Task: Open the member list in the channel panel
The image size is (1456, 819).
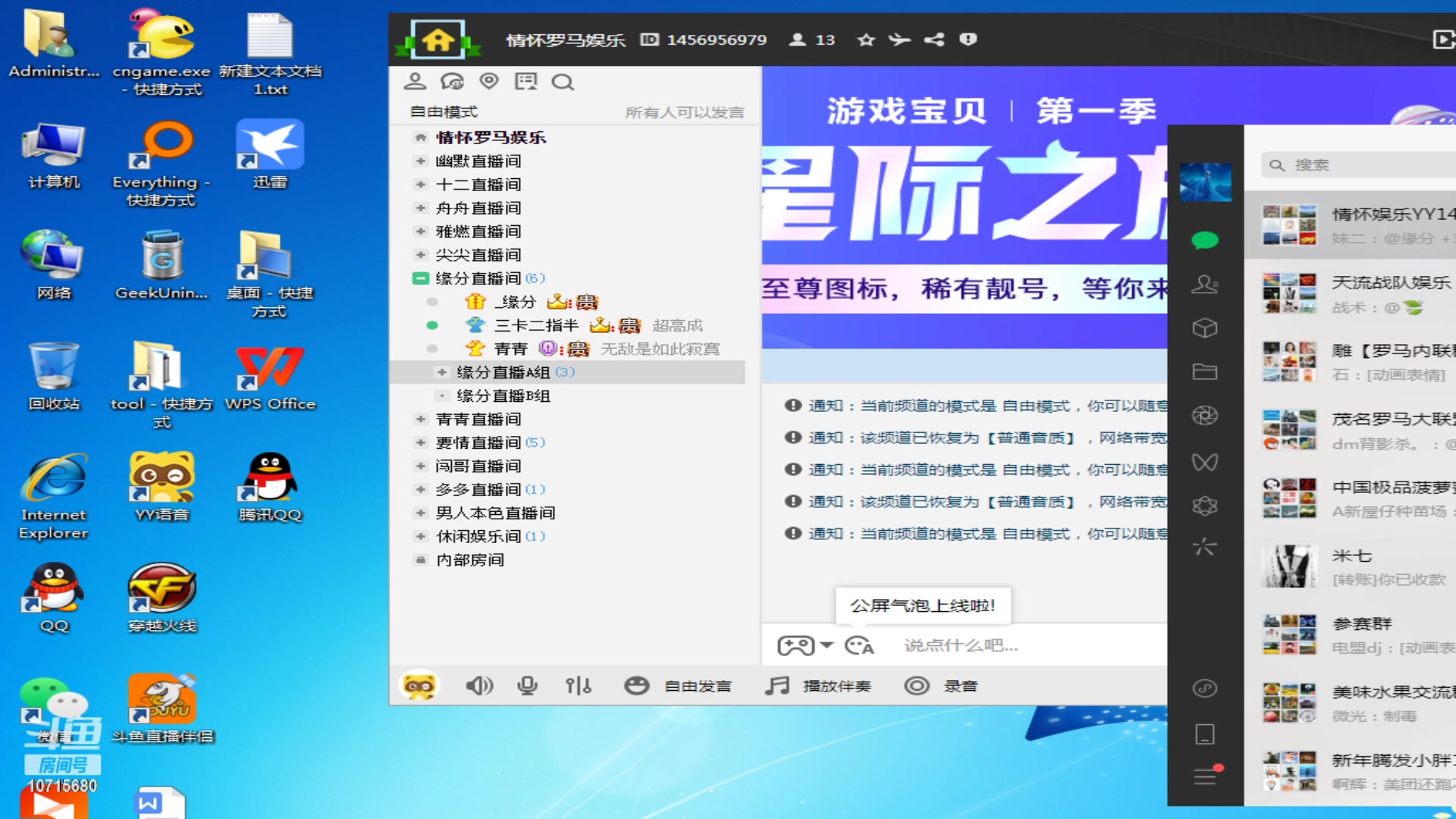Action: click(413, 81)
